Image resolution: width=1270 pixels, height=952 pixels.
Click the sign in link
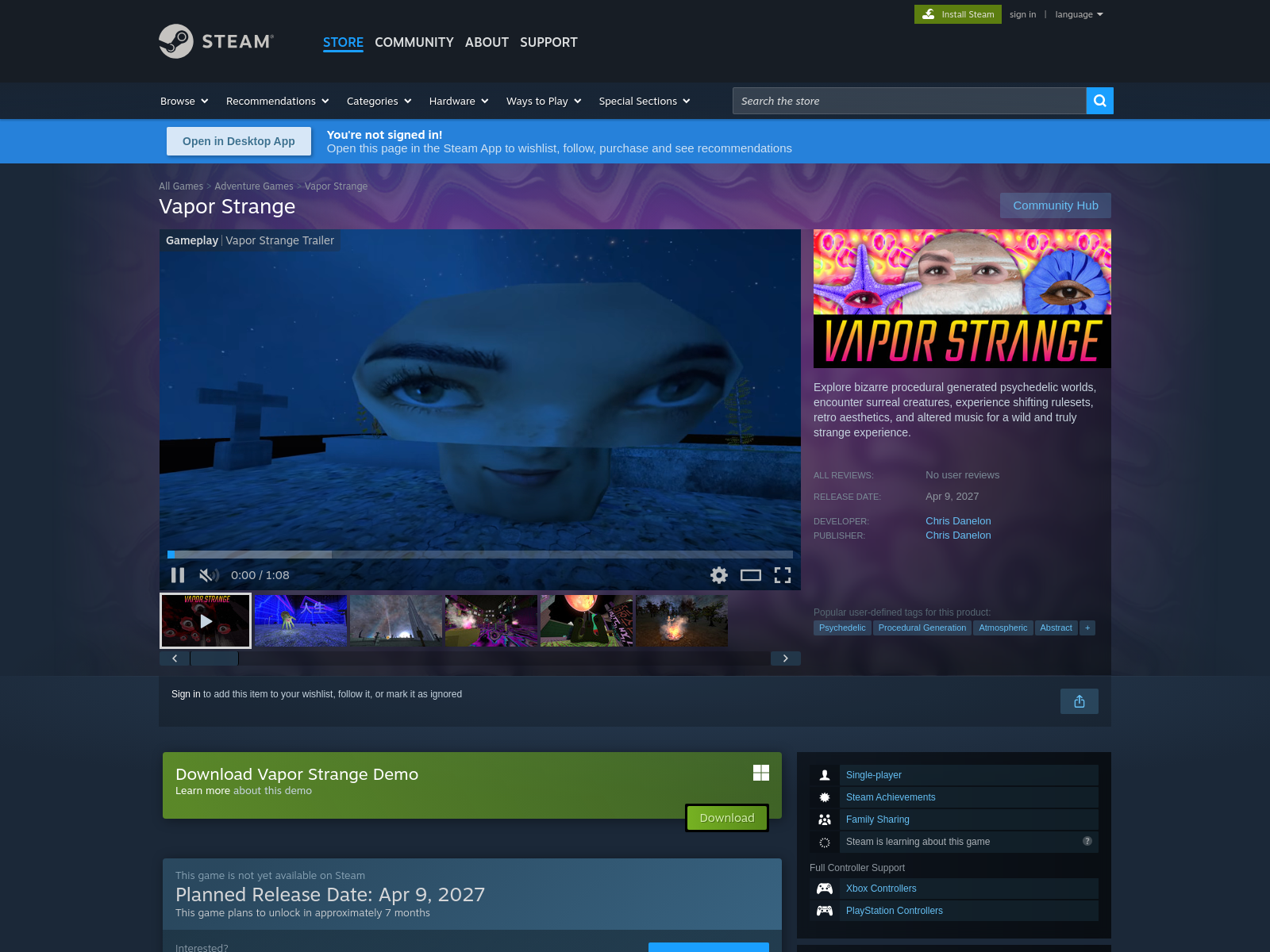[1022, 14]
